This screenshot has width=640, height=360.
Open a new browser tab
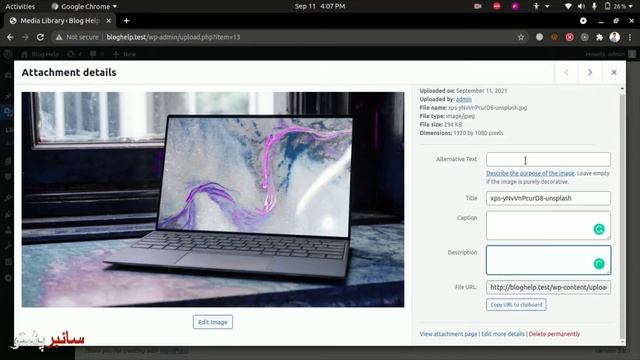pyautogui.click(x=127, y=21)
